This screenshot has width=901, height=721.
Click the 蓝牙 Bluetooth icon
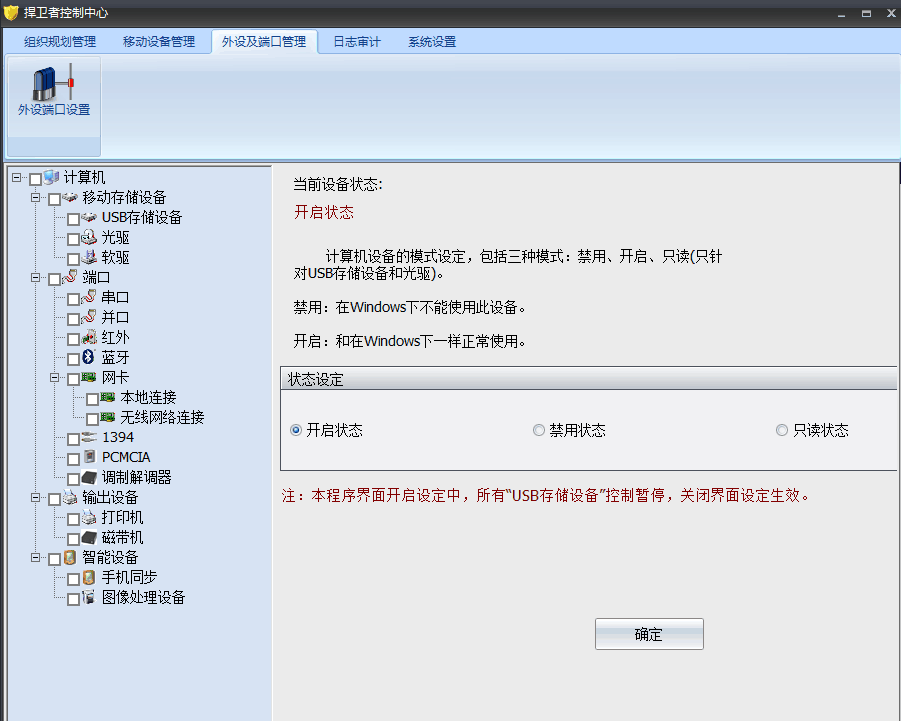(88, 357)
